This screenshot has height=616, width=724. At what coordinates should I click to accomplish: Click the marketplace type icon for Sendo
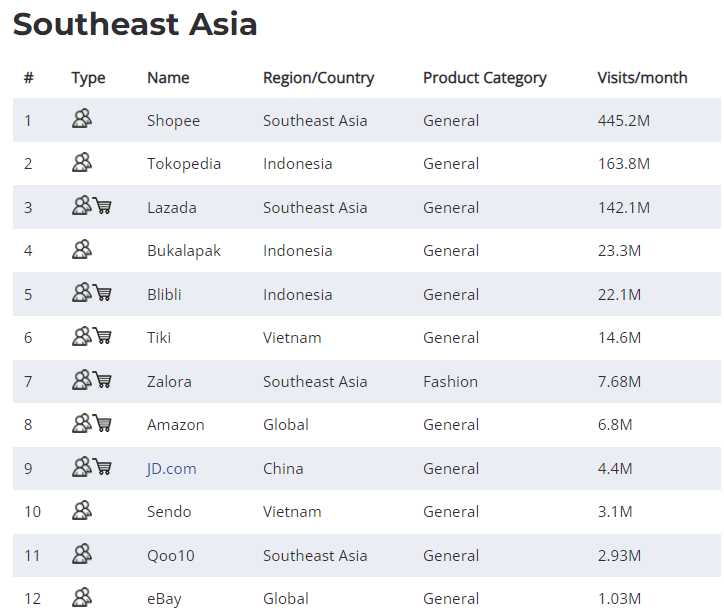coord(82,511)
